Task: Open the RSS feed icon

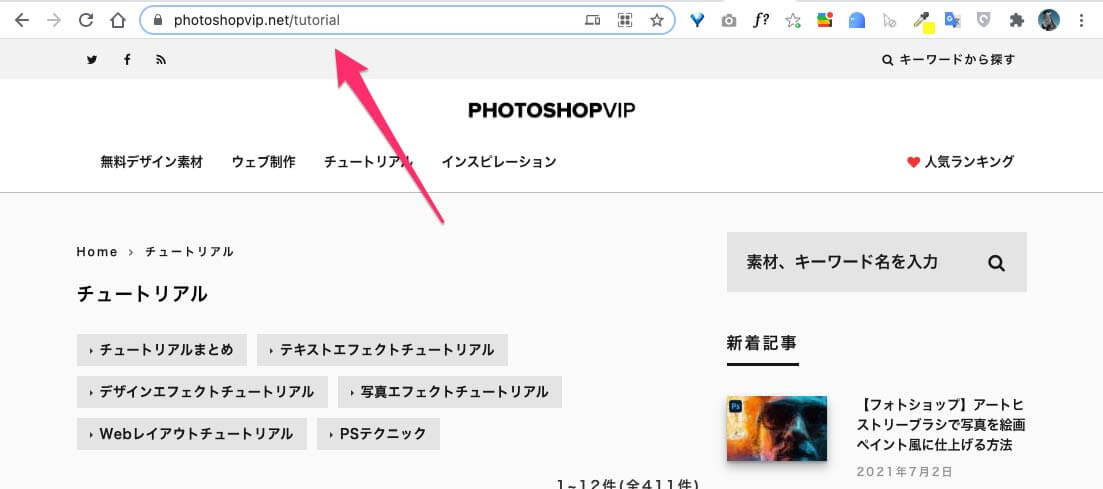Action: coord(161,60)
